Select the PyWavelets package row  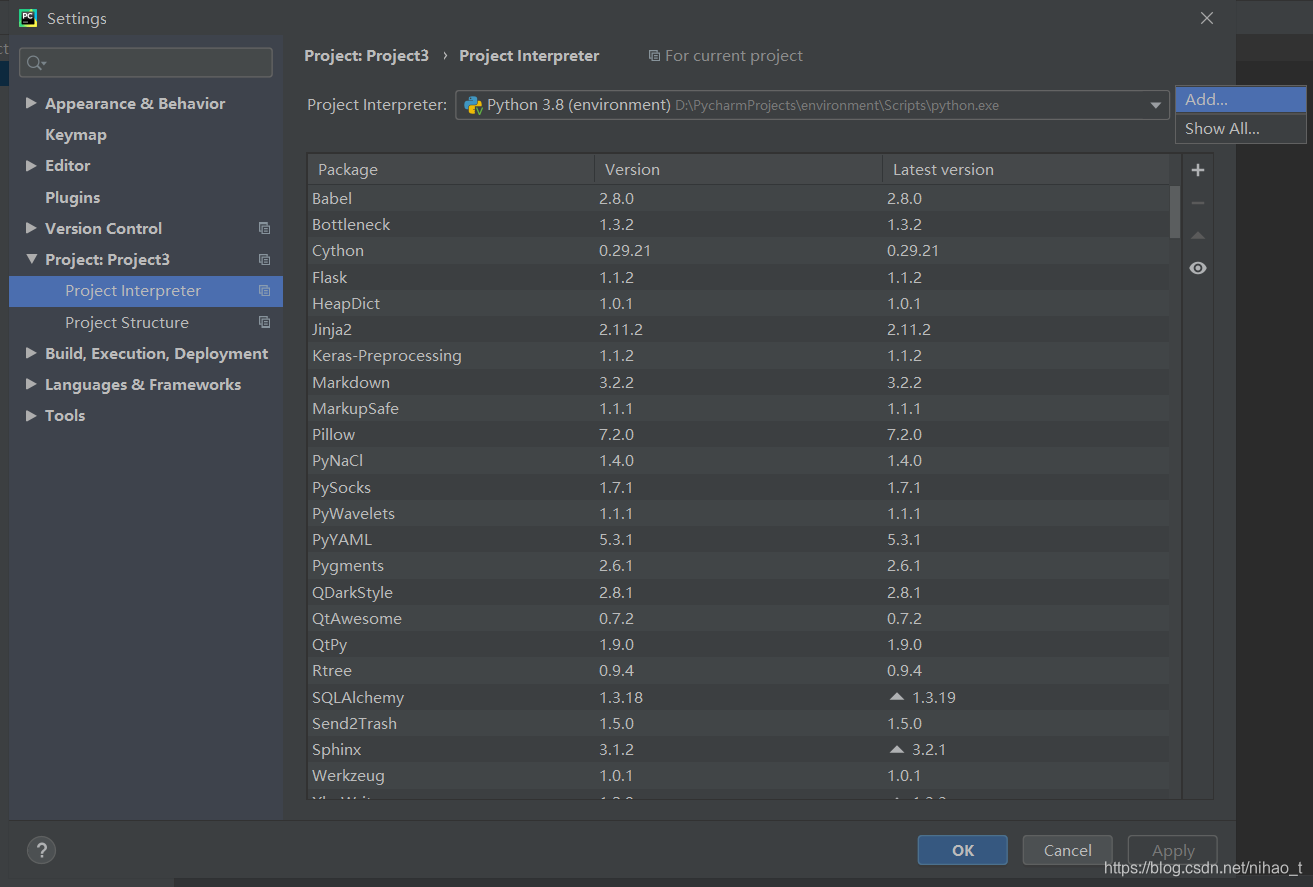[x=738, y=513]
